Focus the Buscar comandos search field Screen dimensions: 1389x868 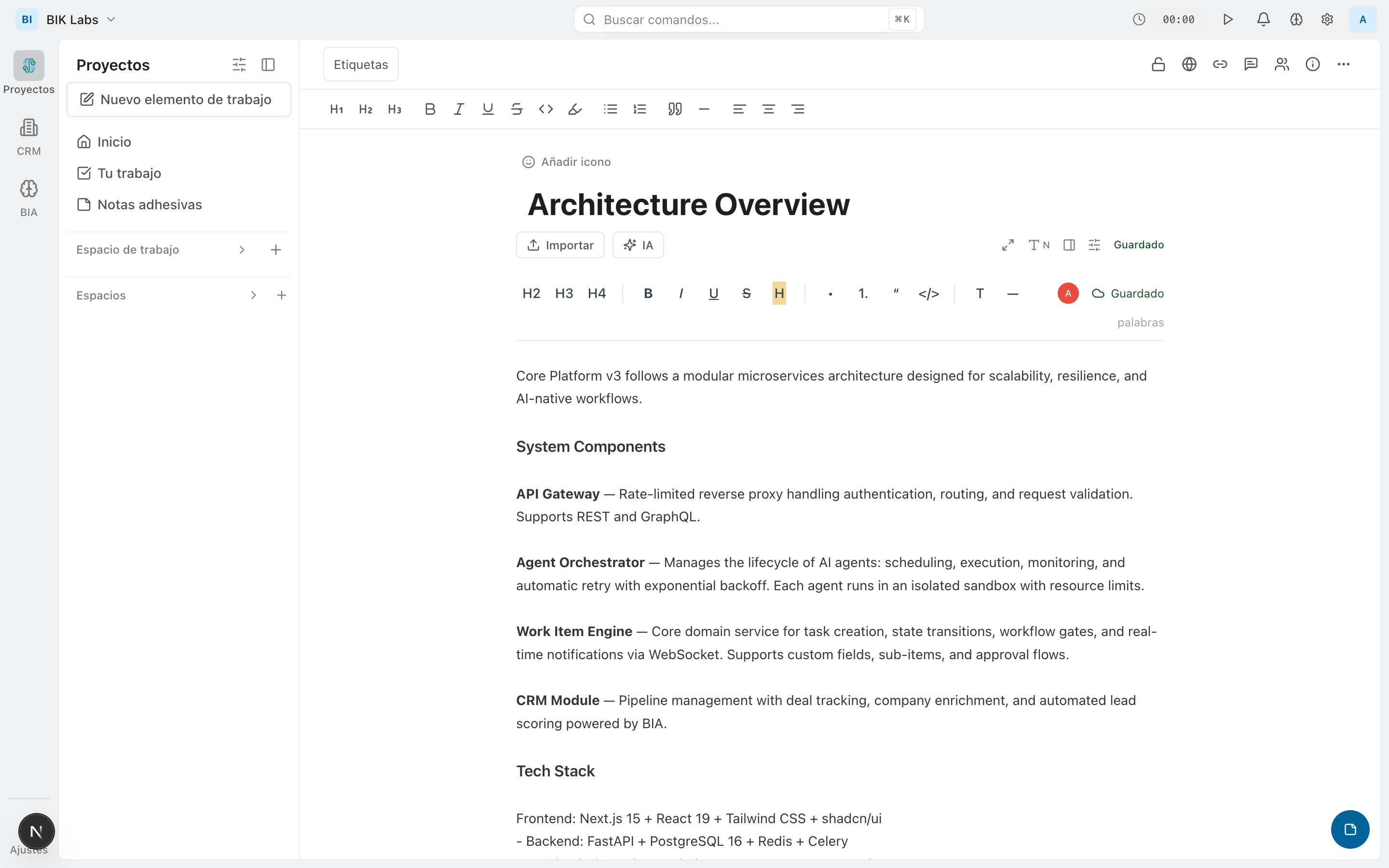click(x=749, y=19)
